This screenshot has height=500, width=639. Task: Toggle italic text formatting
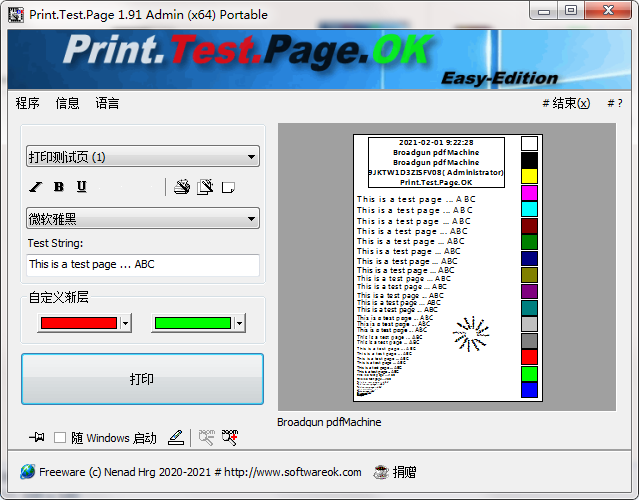[36, 187]
